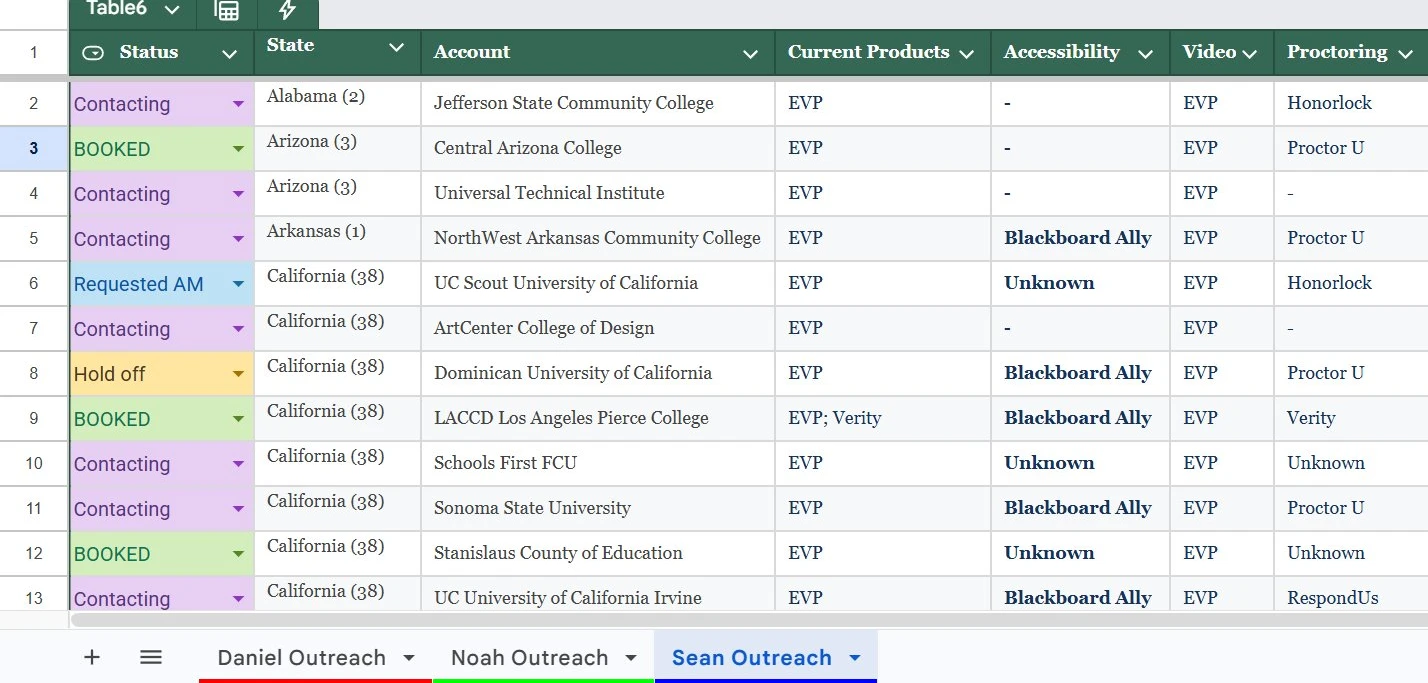The image size is (1428, 683).
Task: Click Unknown accessibility in UC Scout row
Action: coord(1080,283)
